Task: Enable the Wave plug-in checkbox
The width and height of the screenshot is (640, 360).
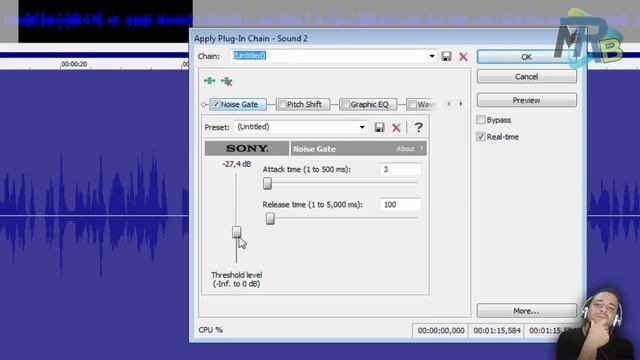Action: 412,104
